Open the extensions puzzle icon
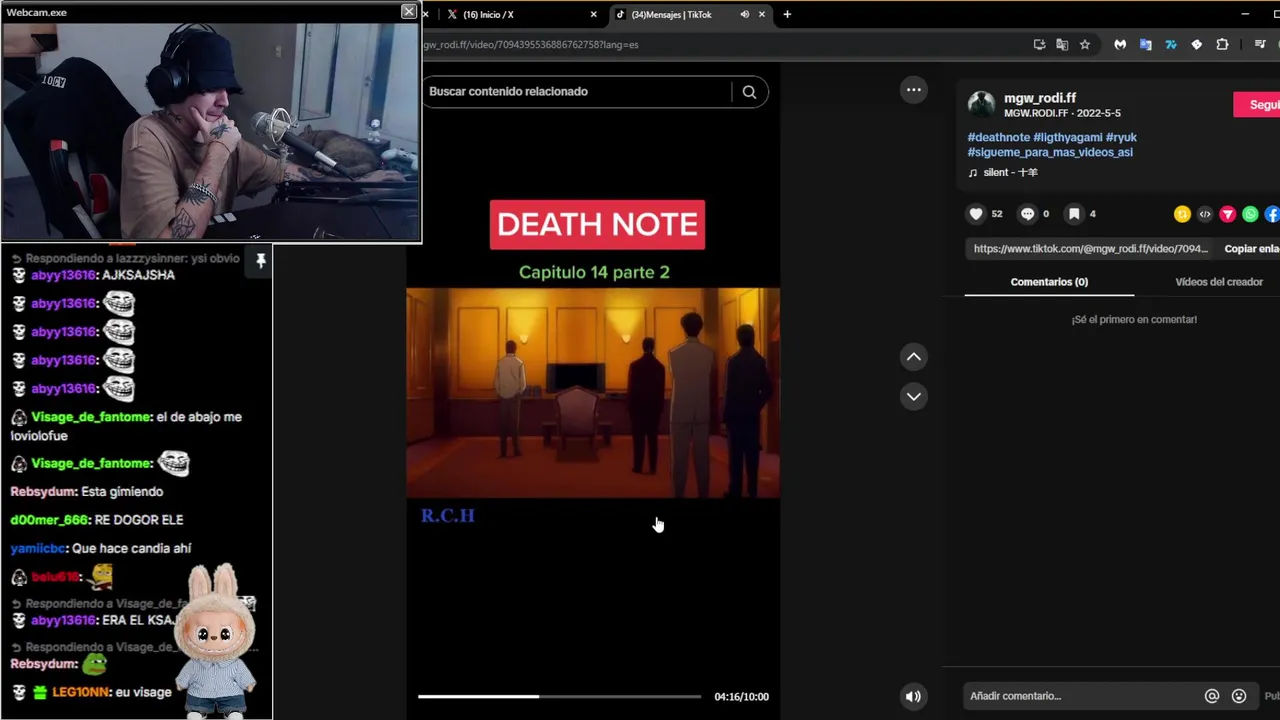1280x720 pixels. point(1222,44)
